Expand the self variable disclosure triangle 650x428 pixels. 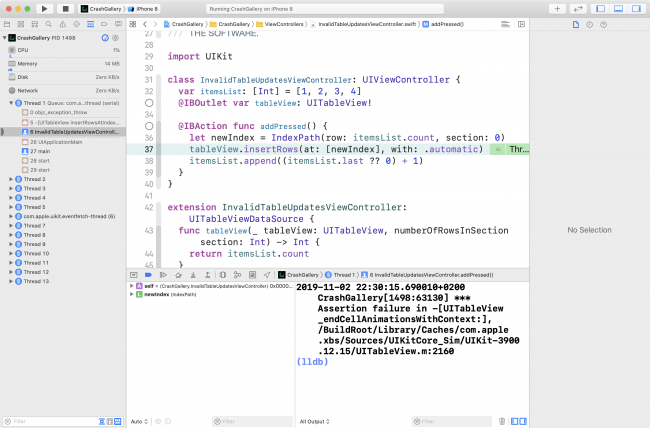point(132,286)
